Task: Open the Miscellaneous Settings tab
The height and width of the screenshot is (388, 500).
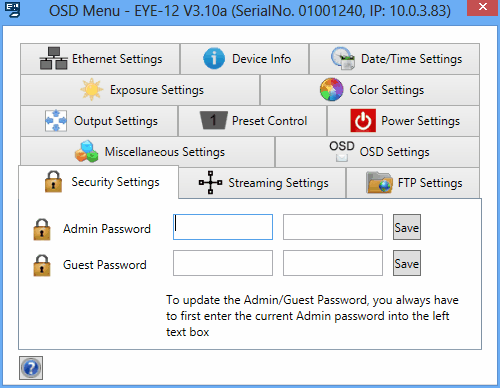Action: (x=148, y=152)
